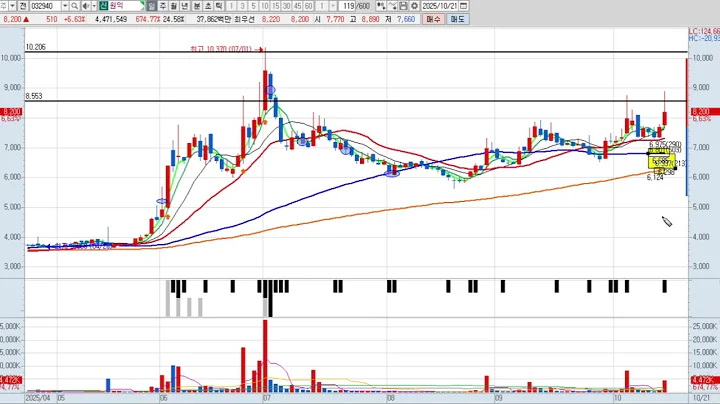The height and width of the screenshot is (404, 720).
Task: Click the green 신 badge icon
Action: [103, 6]
